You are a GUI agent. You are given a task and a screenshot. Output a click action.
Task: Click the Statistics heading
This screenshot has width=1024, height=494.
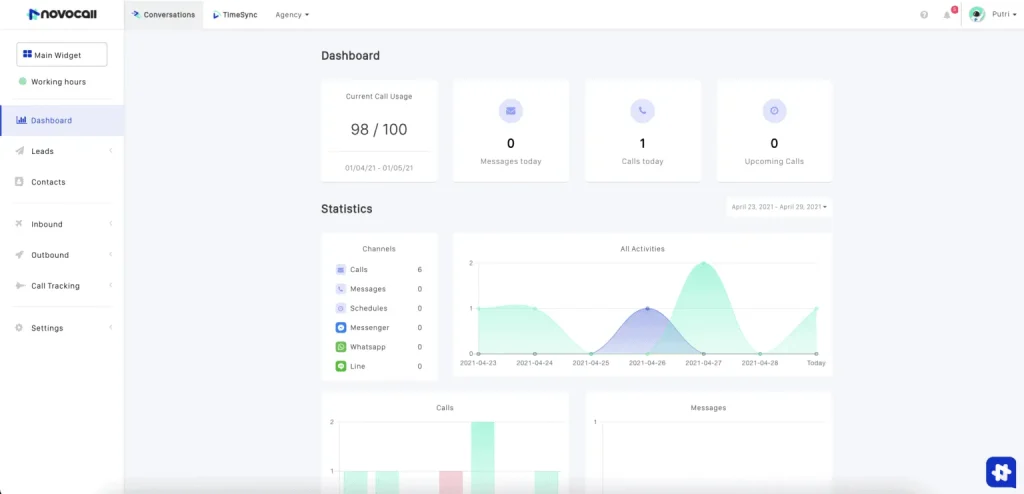347,209
